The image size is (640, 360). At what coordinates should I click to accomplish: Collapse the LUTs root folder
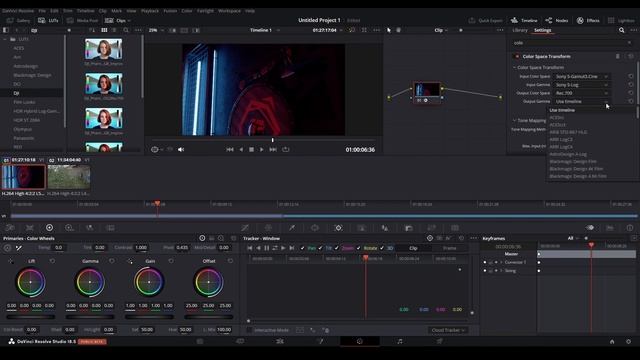tap(5, 39)
